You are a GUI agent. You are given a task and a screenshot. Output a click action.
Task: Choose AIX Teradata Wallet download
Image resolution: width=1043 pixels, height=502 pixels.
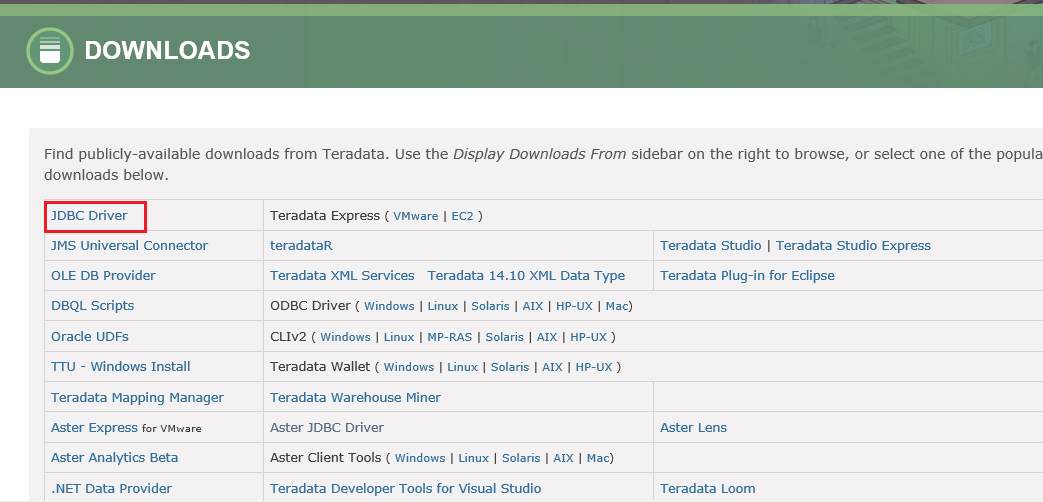tap(552, 367)
